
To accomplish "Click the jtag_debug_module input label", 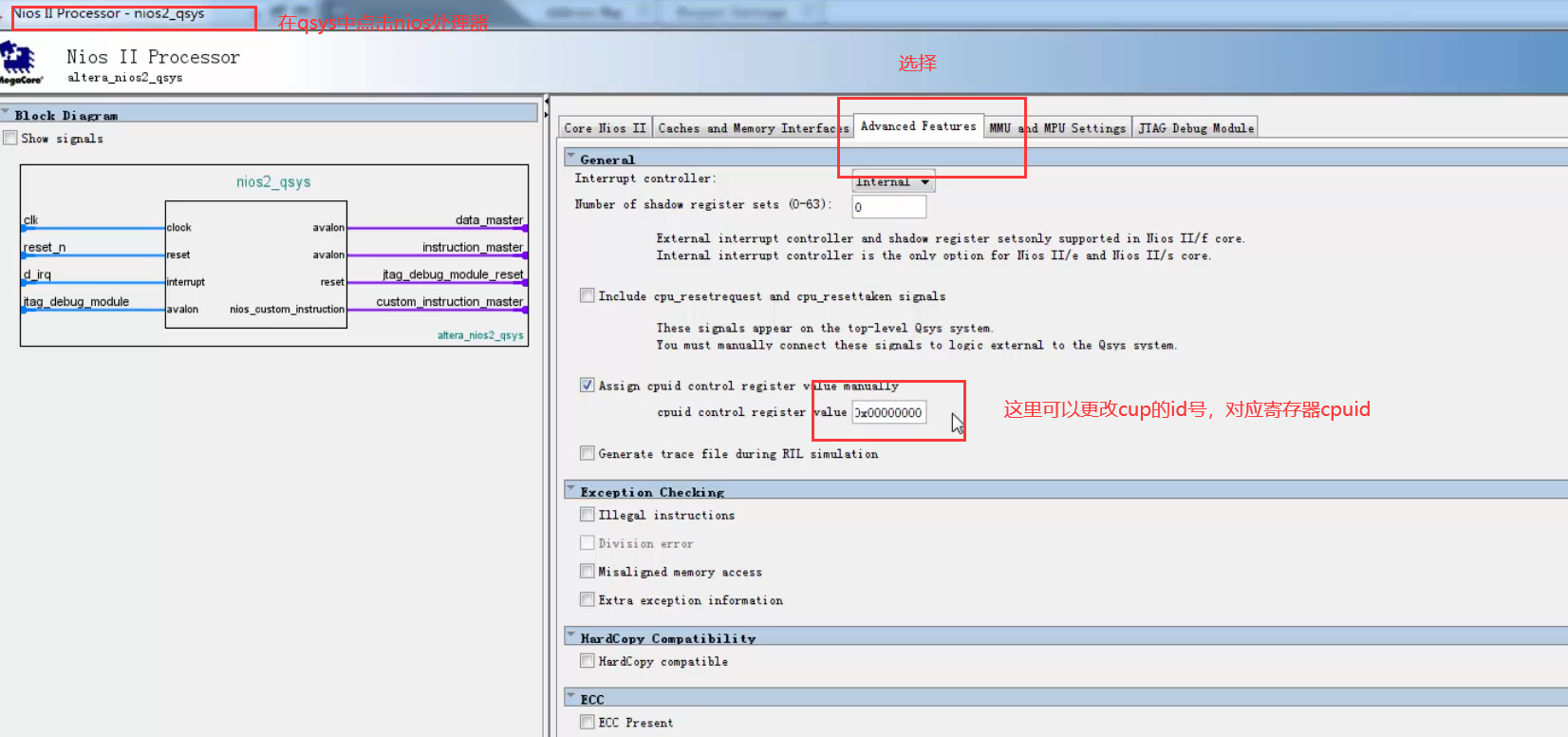I will point(76,302).
